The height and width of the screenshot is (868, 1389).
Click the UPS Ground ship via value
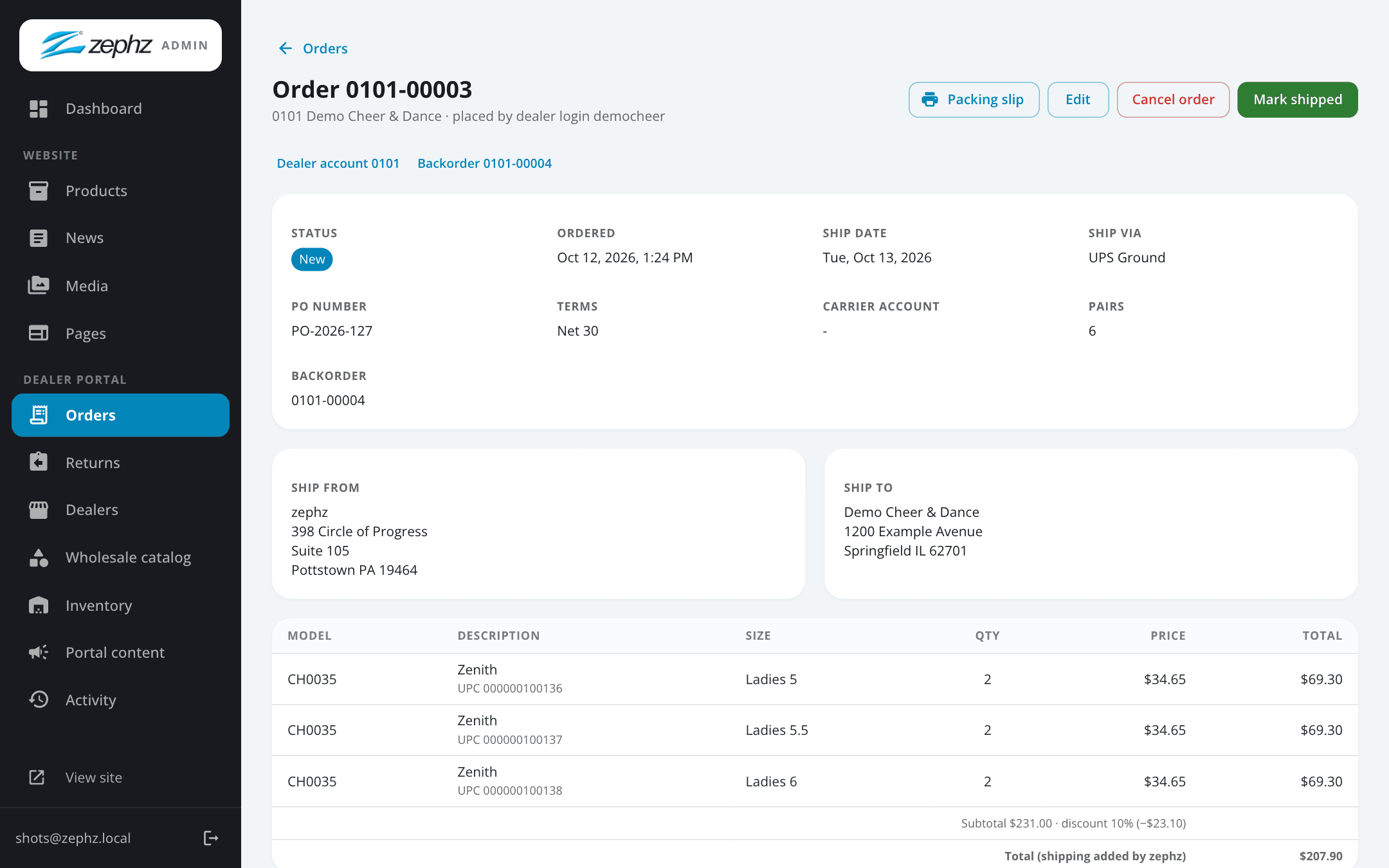point(1127,257)
